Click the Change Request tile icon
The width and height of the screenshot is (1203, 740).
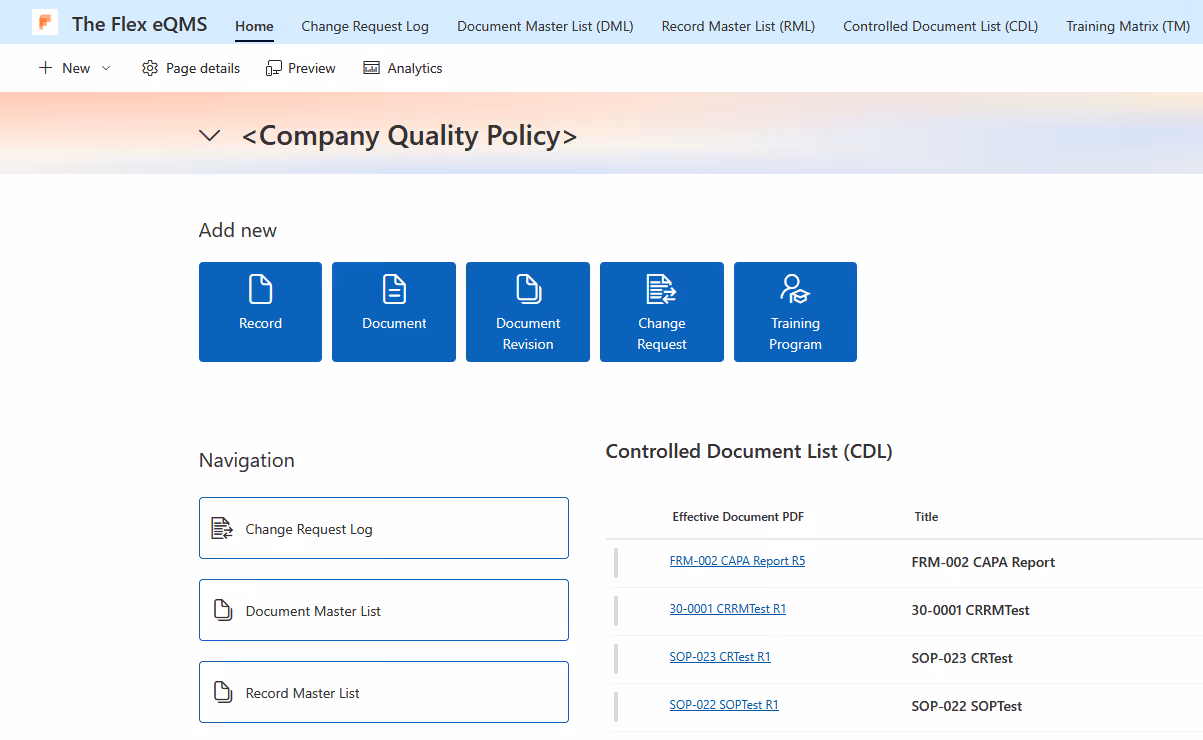(661, 289)
